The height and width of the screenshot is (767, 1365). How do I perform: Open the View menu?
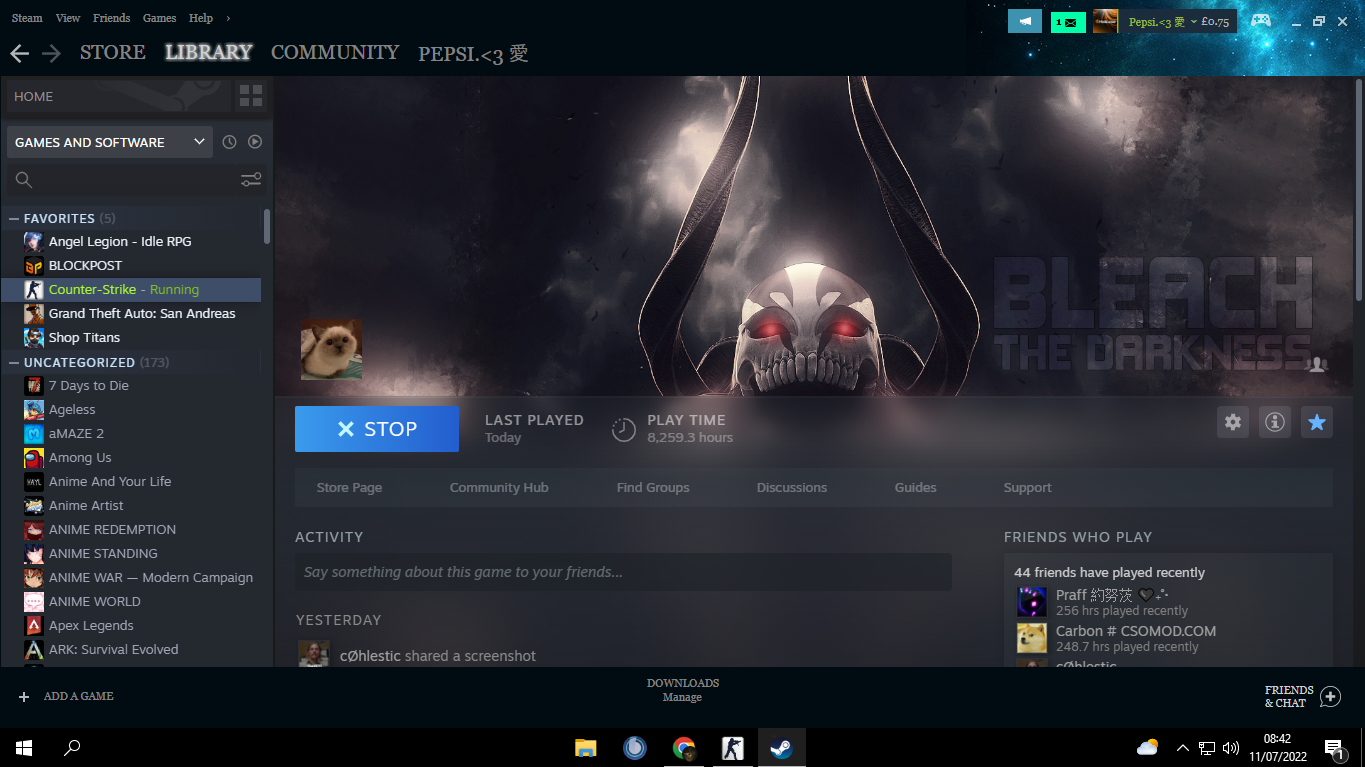click(68, 18)
